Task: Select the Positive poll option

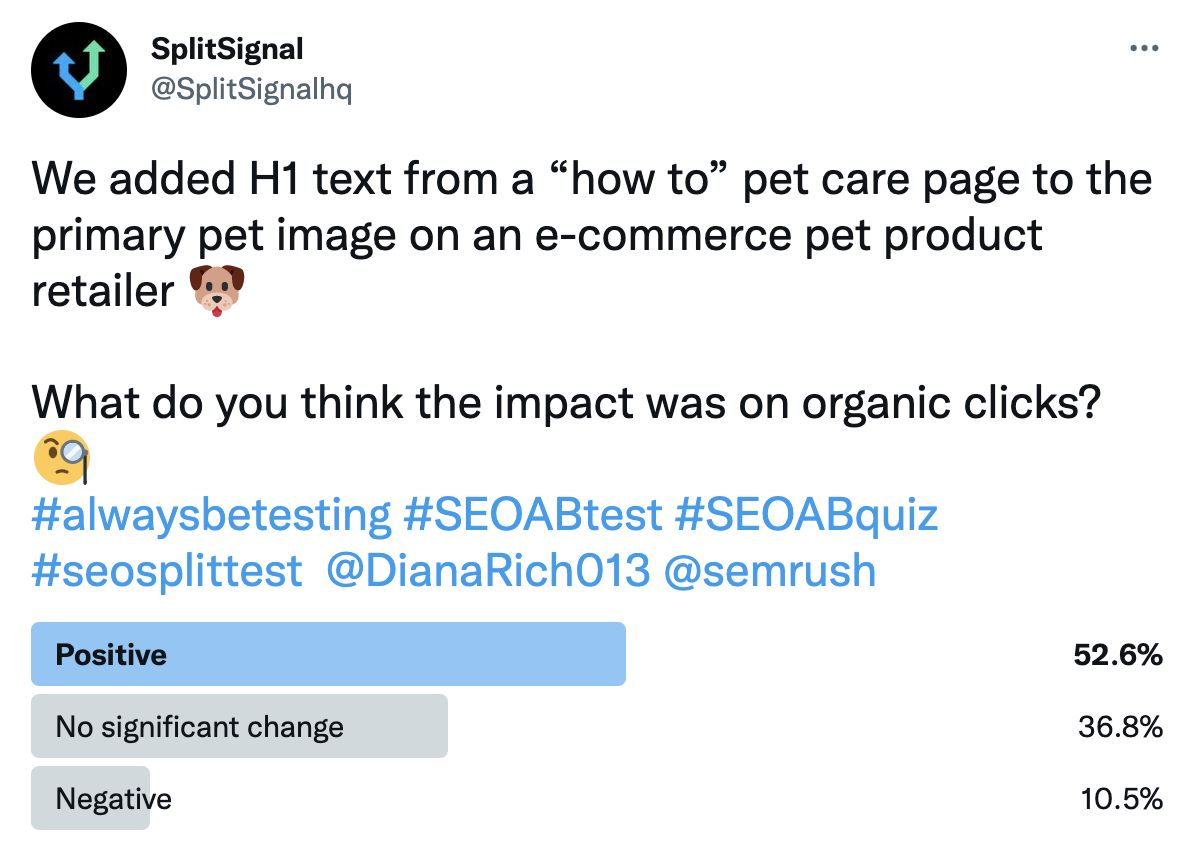Action: coord(328,655)
